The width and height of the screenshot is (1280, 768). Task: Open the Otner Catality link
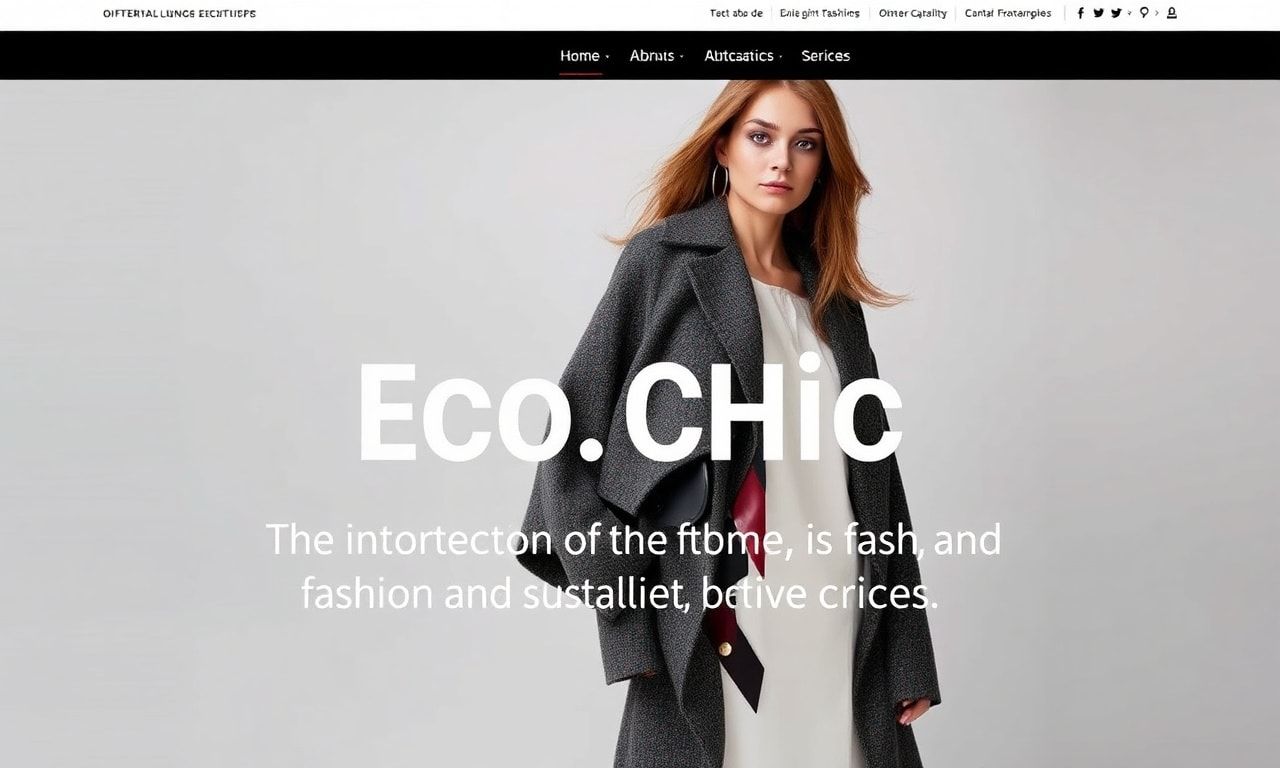click(x=913, y=13)
